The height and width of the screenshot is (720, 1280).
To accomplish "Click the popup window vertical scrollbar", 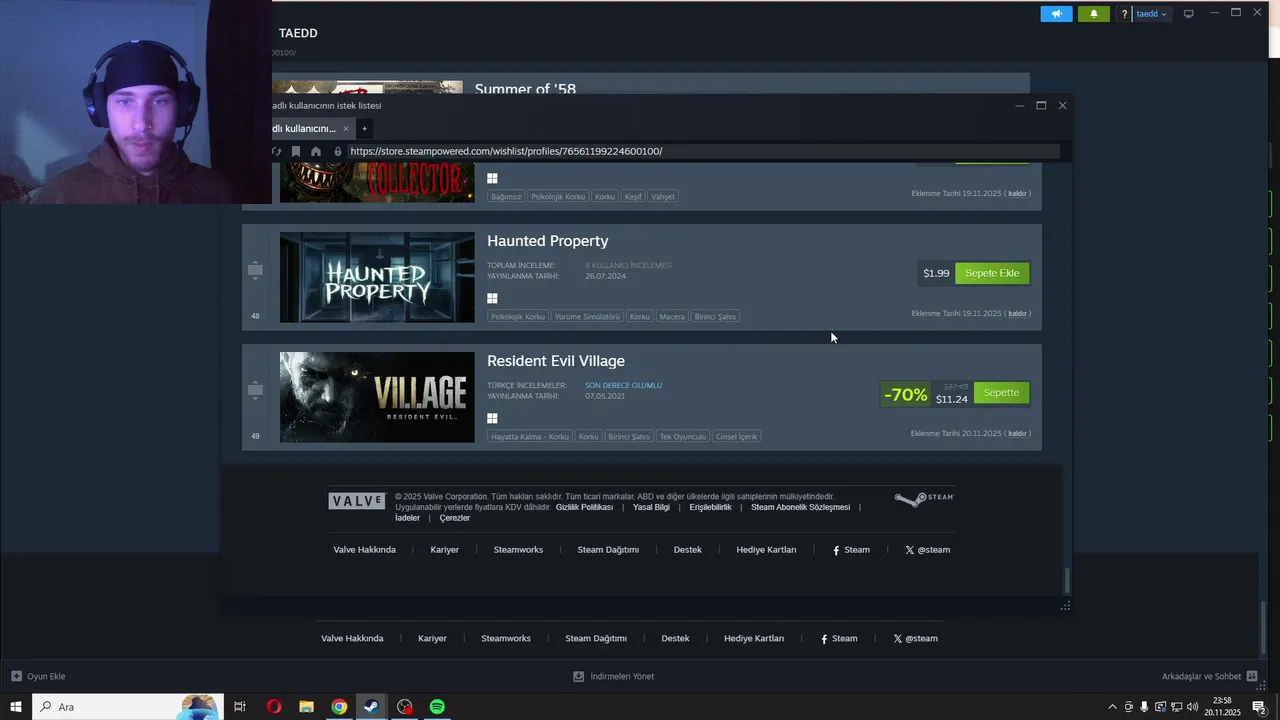I will [x=1066, y=580].
